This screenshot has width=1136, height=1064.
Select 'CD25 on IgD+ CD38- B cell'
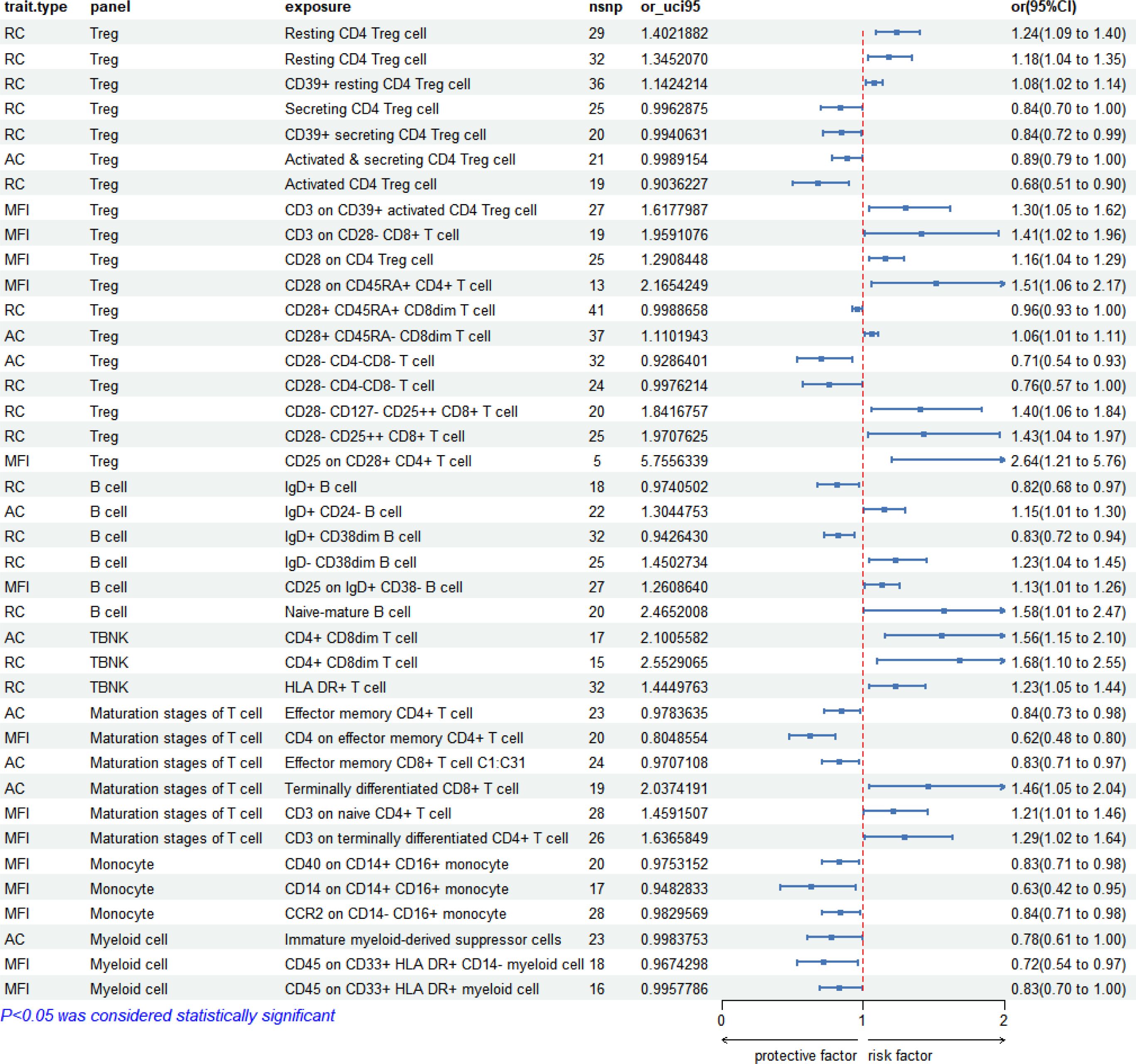click(373, 587)
